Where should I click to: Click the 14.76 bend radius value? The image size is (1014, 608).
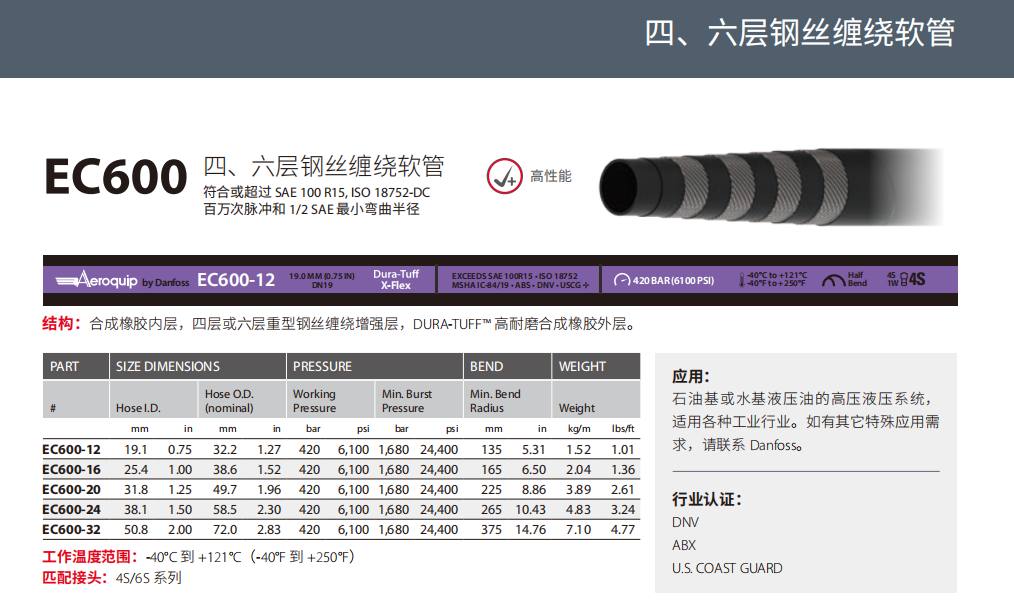[530, 530]
